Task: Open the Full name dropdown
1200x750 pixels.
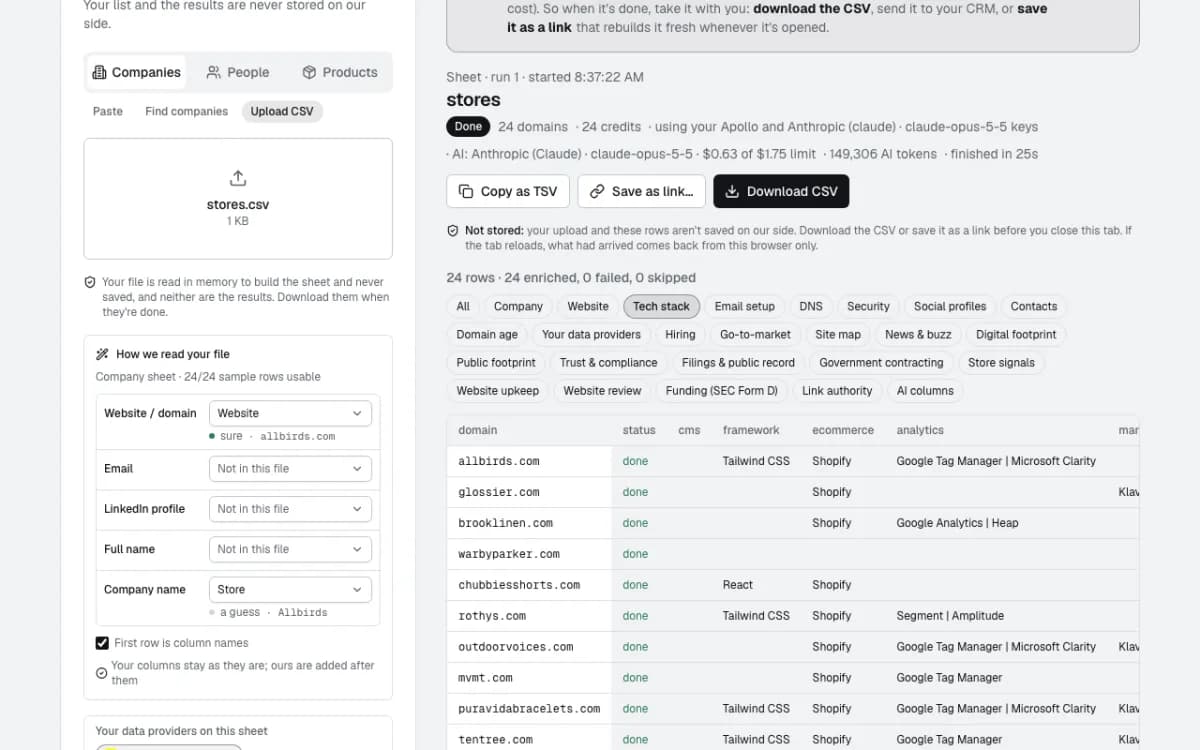Action: click(x=290, y=549)
